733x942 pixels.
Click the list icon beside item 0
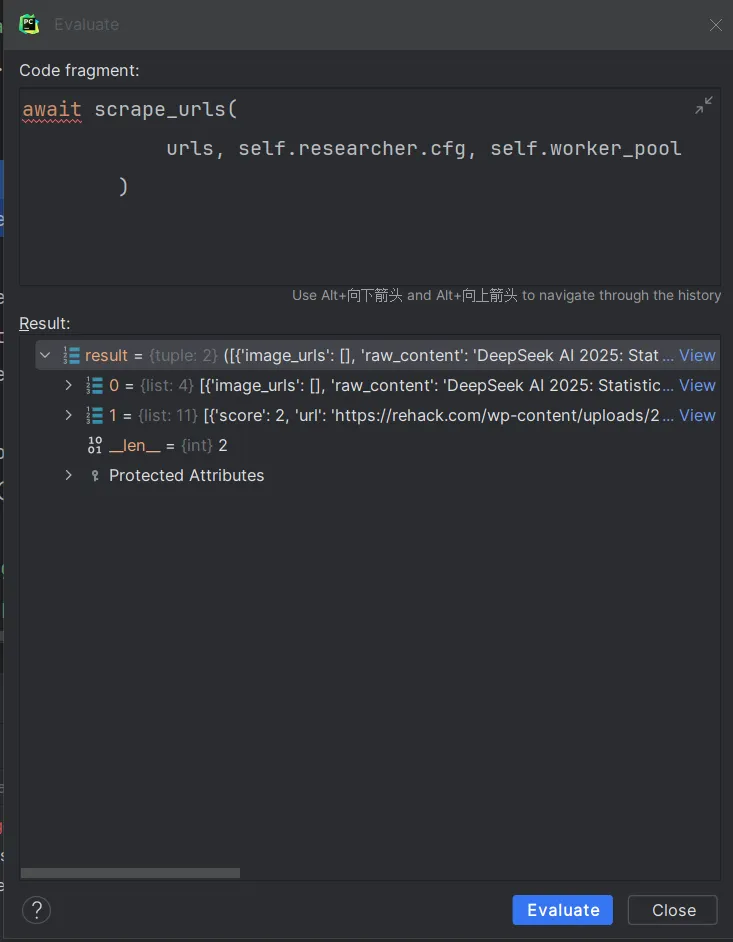[x=94, y=386]
